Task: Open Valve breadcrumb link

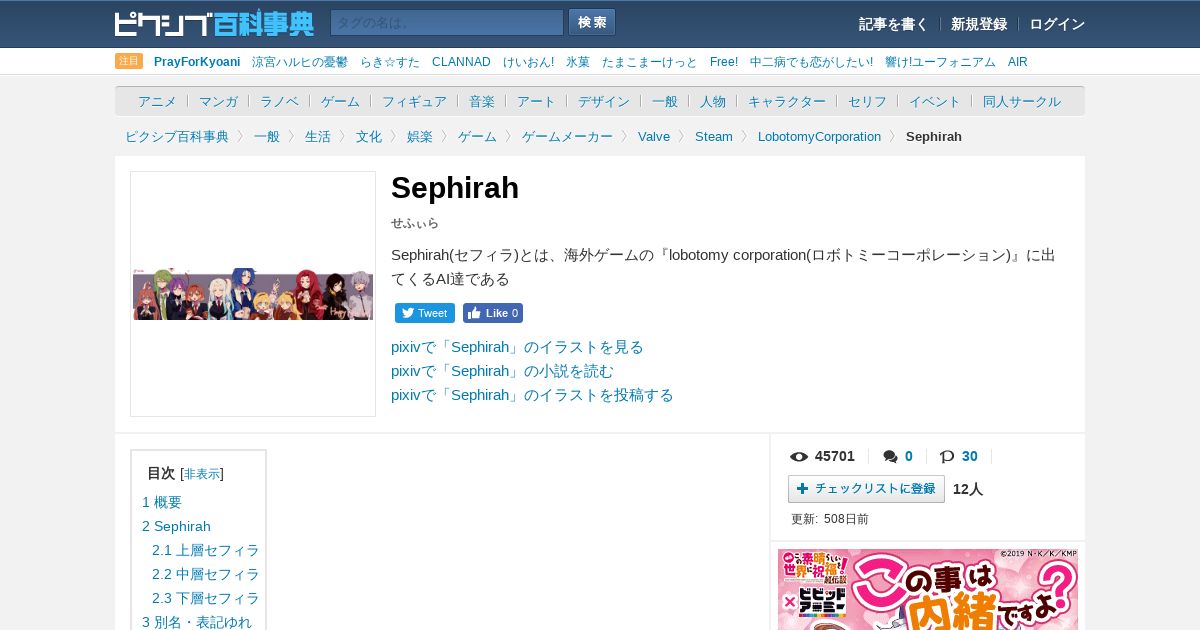Action: (x=654, y=136)
